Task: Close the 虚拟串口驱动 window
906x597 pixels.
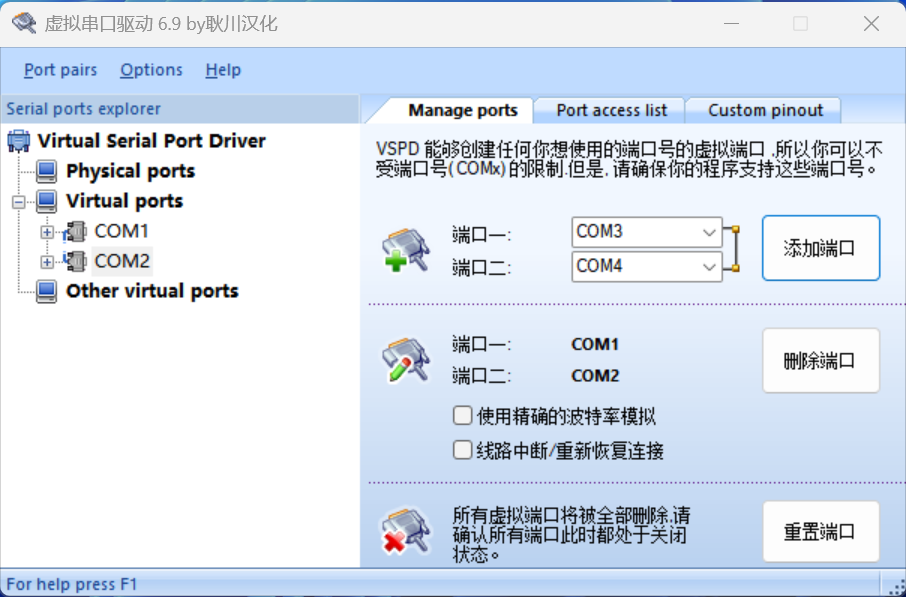Action: (x=871, y=24)
